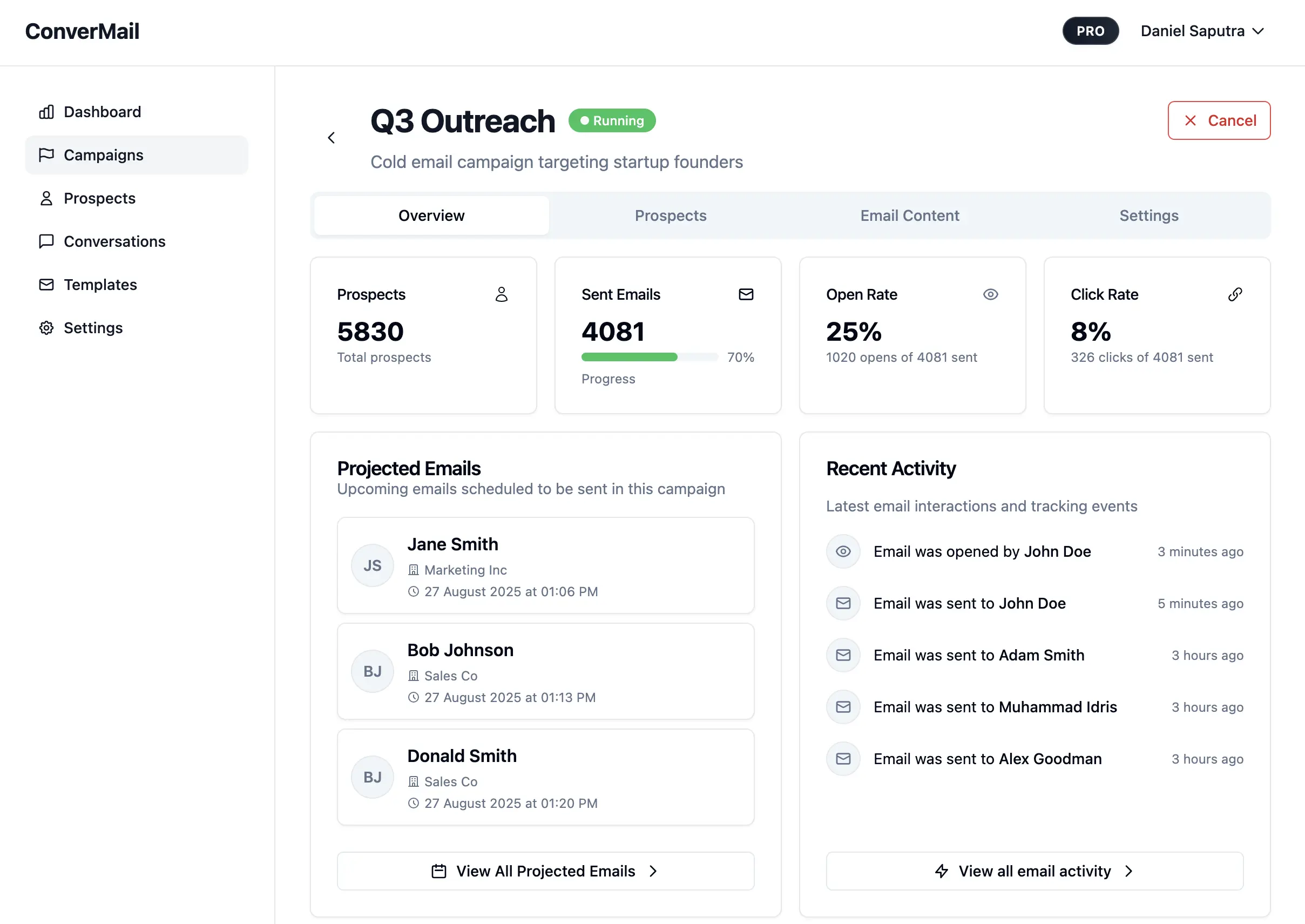The image size is (1305, 924).
Task: Switch to the Email Content tab
Action: click(909, 215)
